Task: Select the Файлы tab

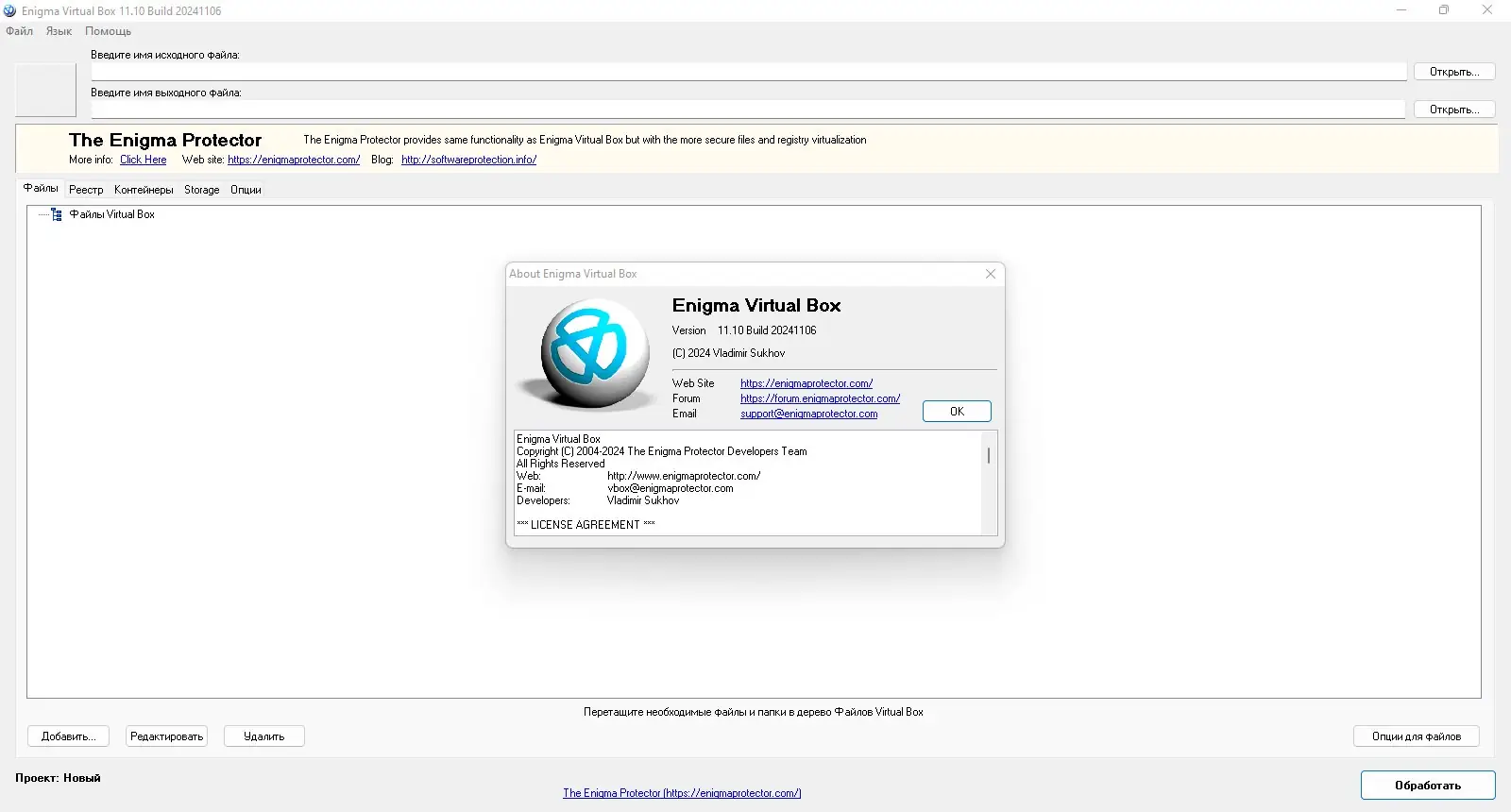Action: 41,188
